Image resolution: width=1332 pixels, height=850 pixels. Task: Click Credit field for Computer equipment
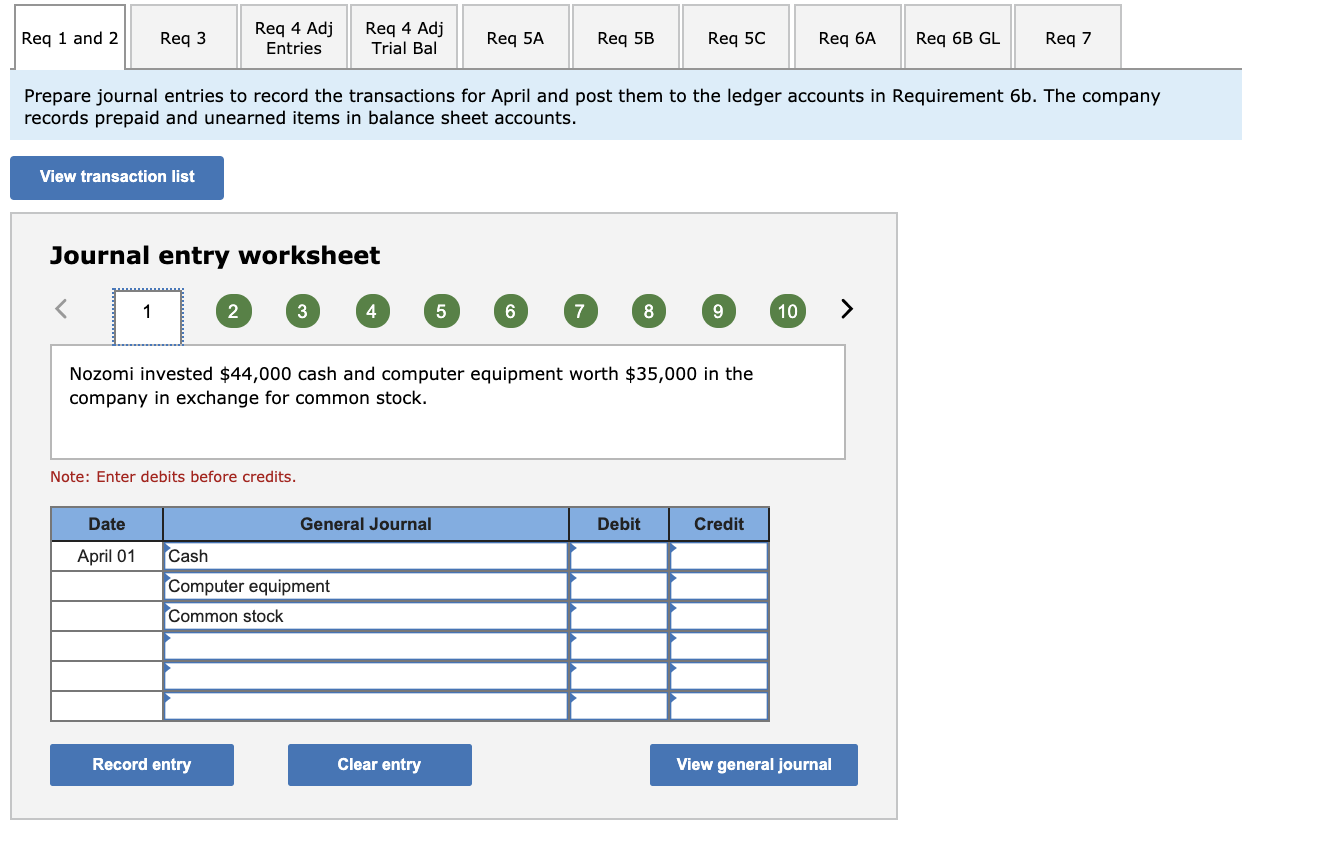coord(719,586)
